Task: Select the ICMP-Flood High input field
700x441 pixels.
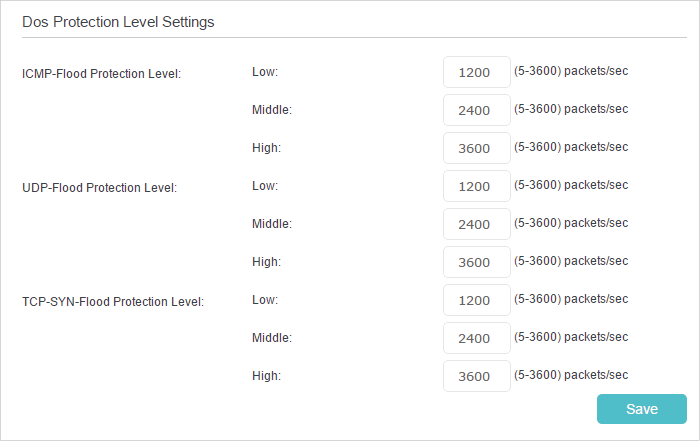Action: coord(477,148)
